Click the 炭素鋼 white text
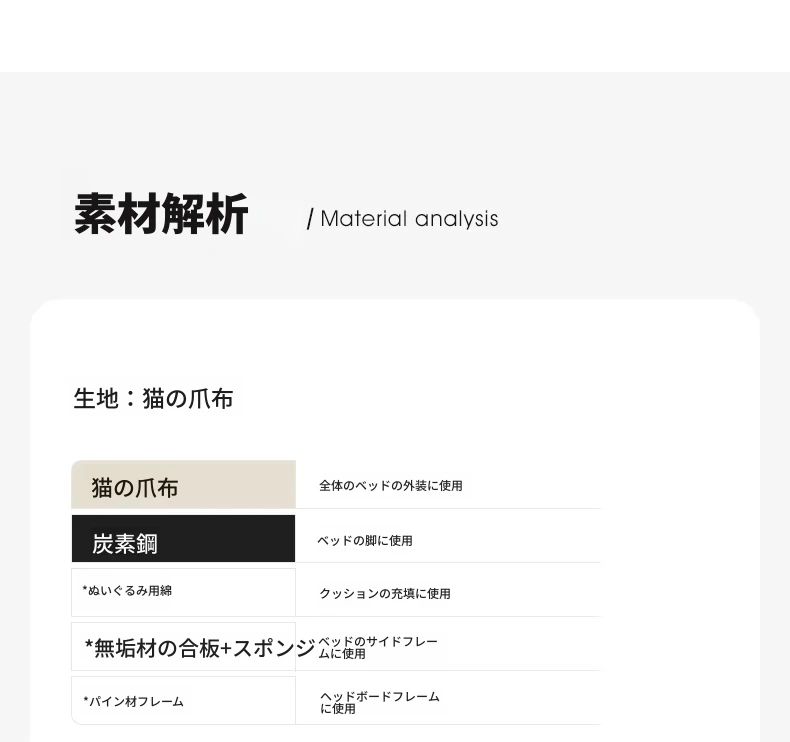This screenshot has height=742, width=790. pyautogui.click(x=125, y=544)
